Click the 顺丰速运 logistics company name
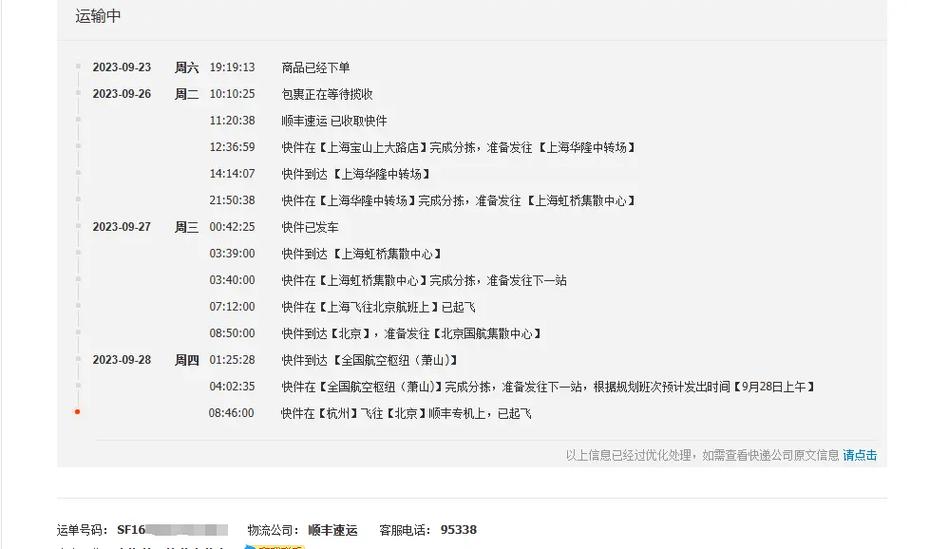 332,530
